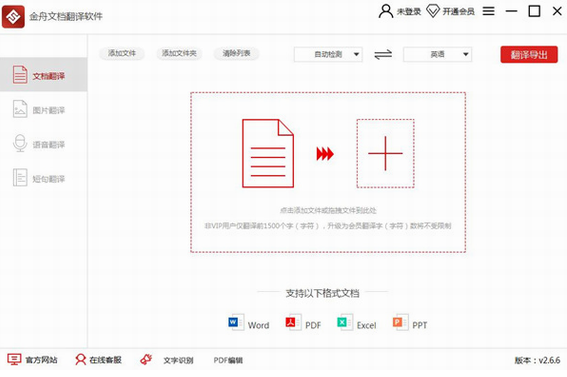The width and height of the screenshot is (567, 377).
Task: Open the 在线客服 support link
Action: click(x=106, y=360)
